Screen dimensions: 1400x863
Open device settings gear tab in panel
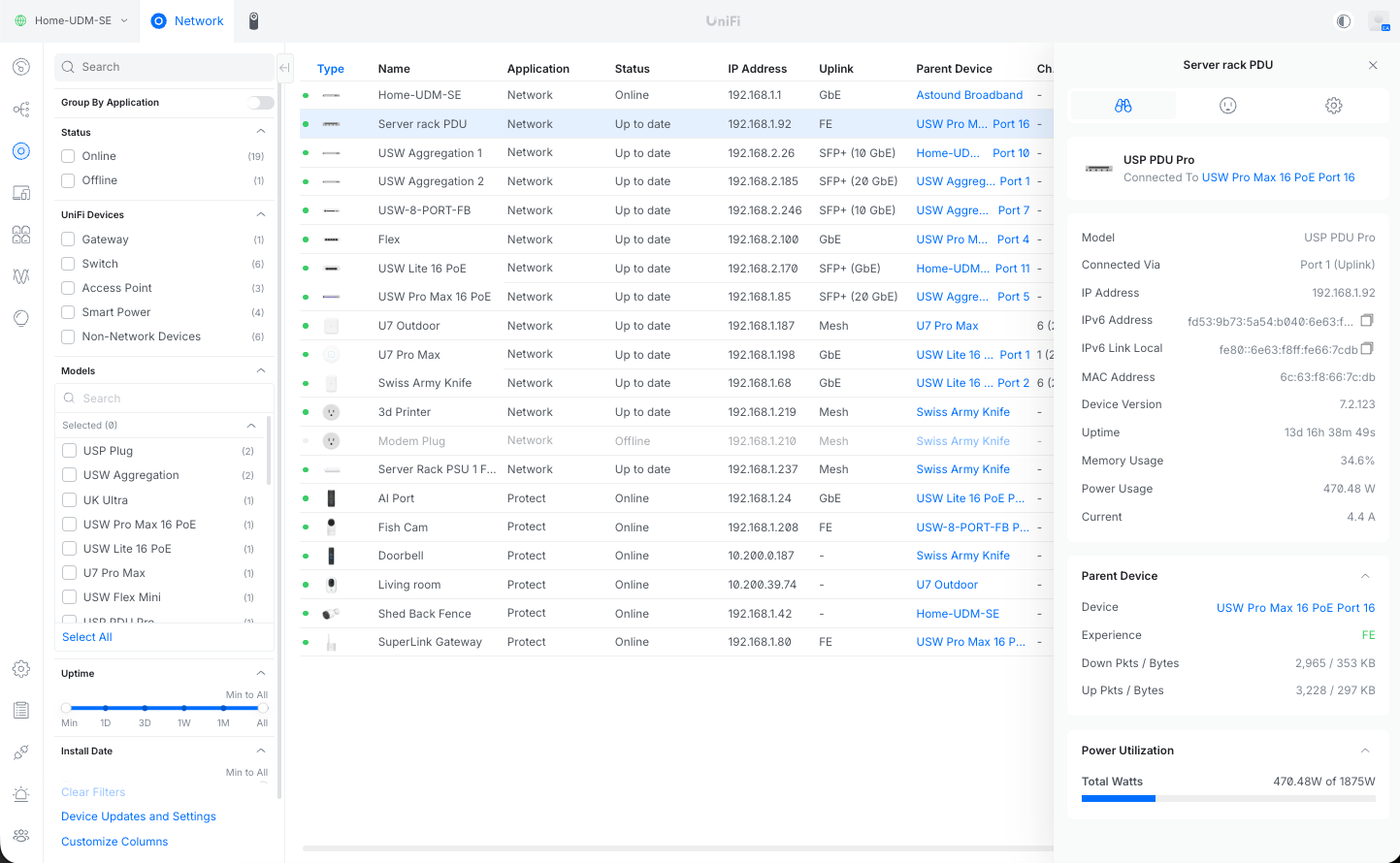pos(1333,106)
